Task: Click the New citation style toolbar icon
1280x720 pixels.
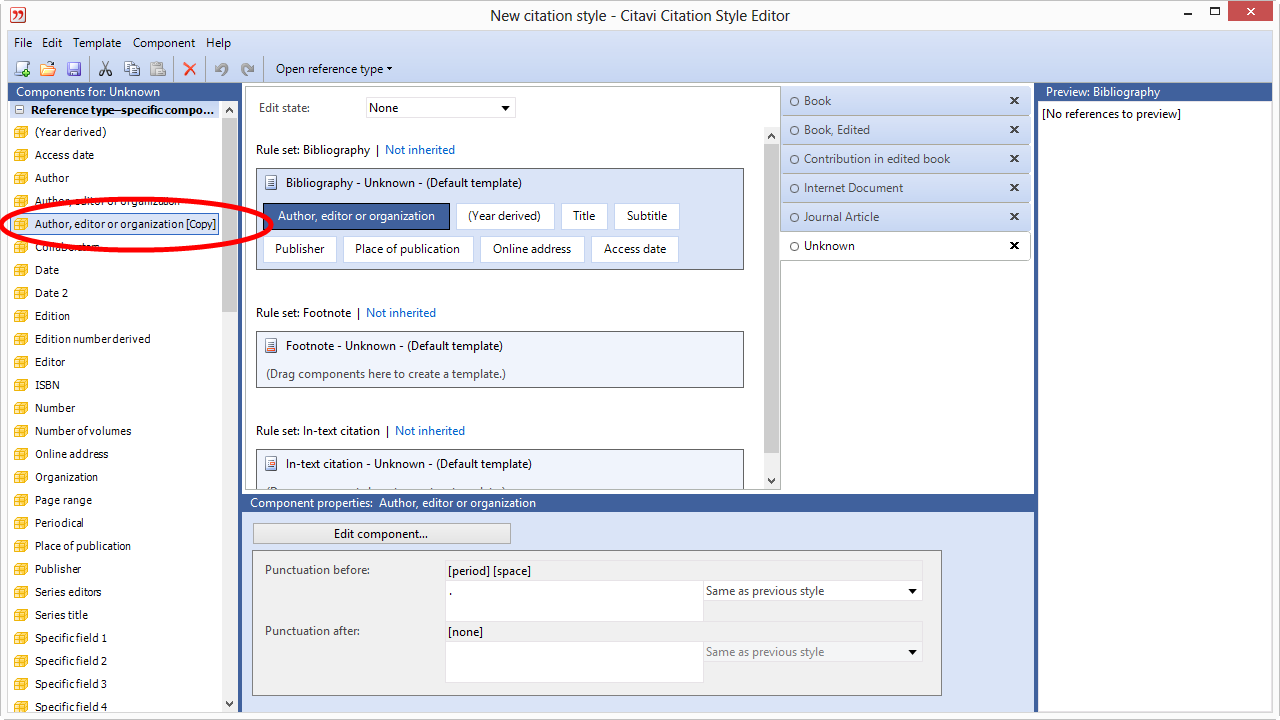Action: tap(22, 69)
